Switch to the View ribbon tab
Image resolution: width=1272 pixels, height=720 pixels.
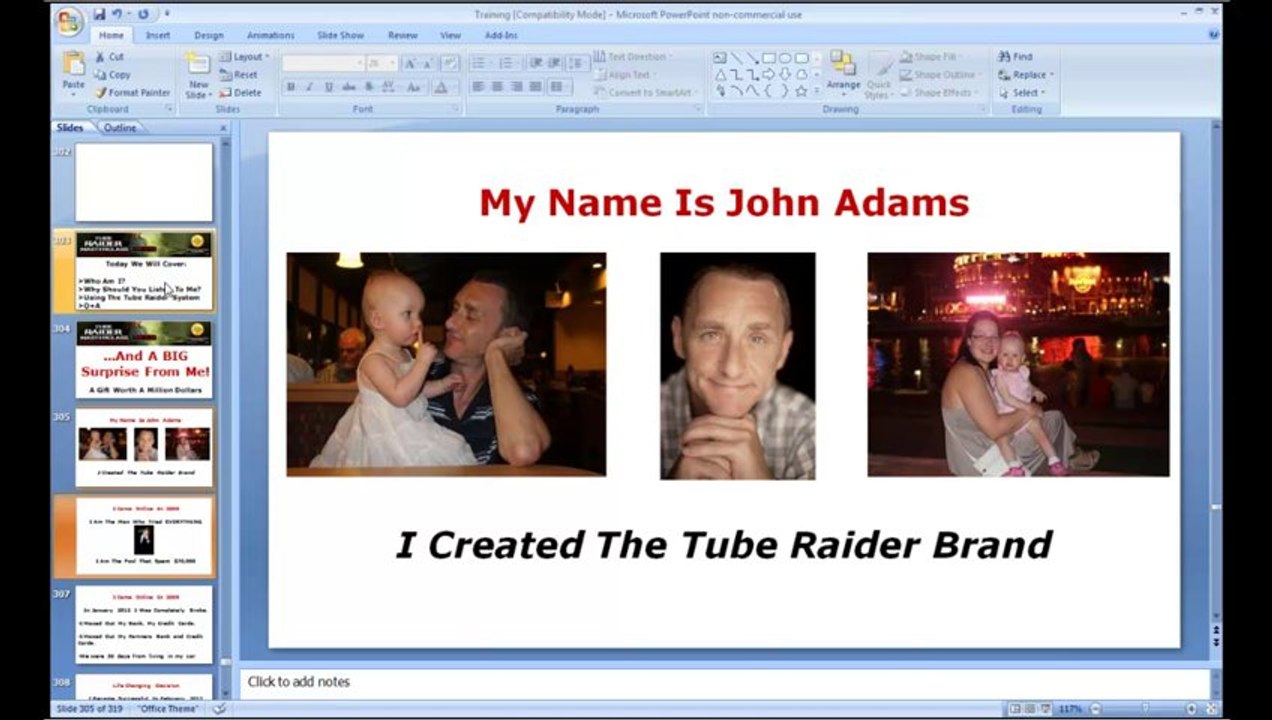tap(451, 35)
